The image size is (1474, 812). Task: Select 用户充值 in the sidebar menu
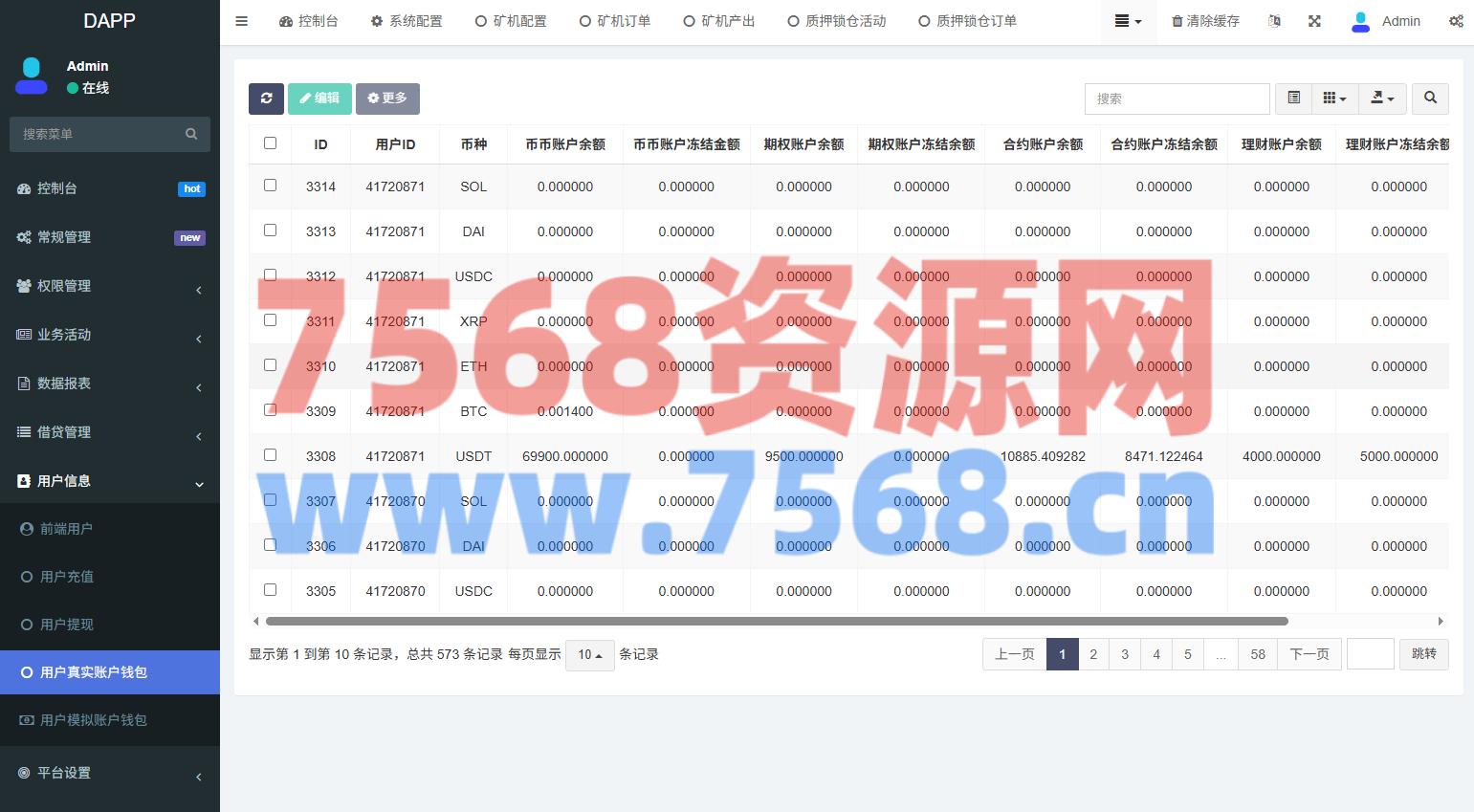pyautogui.click(x=67, y=577)
